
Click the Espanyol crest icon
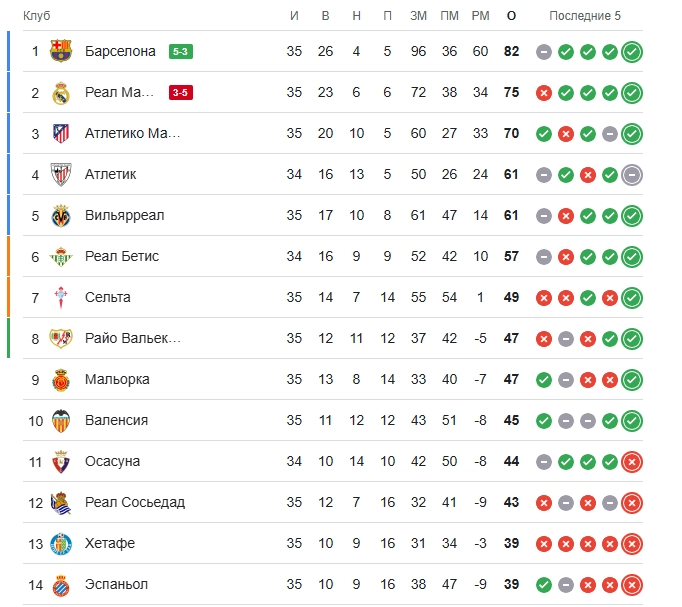click(x=61, y=585)
